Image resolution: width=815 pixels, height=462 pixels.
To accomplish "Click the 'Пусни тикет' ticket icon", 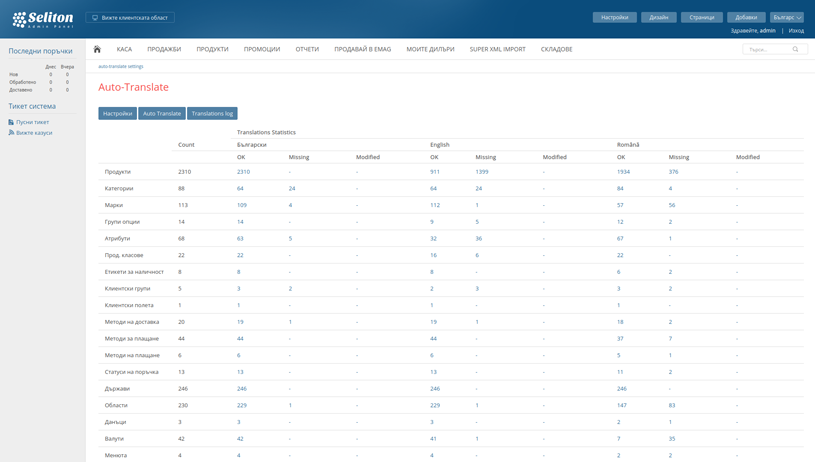I will [11, 122].
